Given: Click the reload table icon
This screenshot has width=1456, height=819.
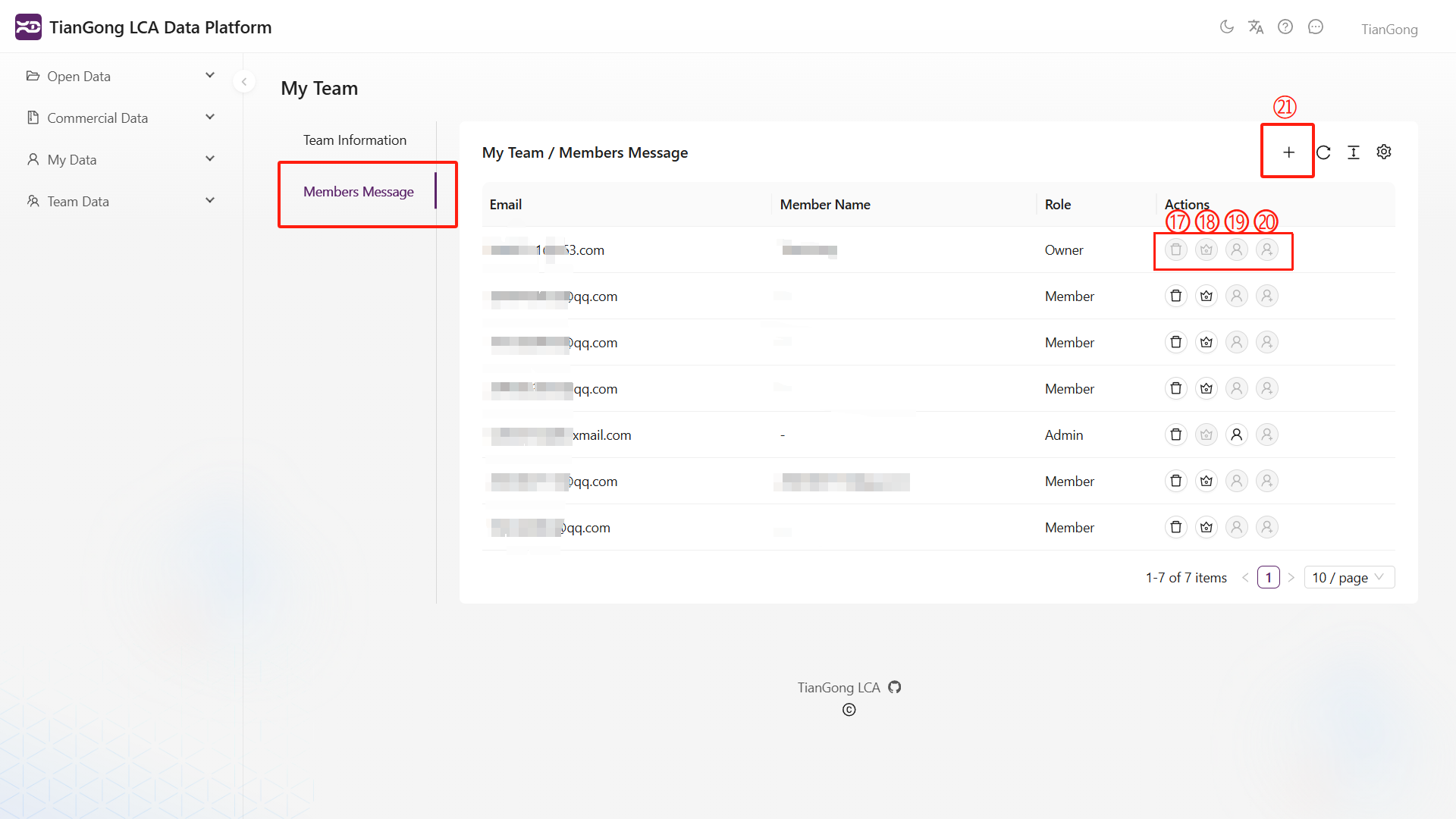Looking at the screenshot, I should click(1323, 152).
